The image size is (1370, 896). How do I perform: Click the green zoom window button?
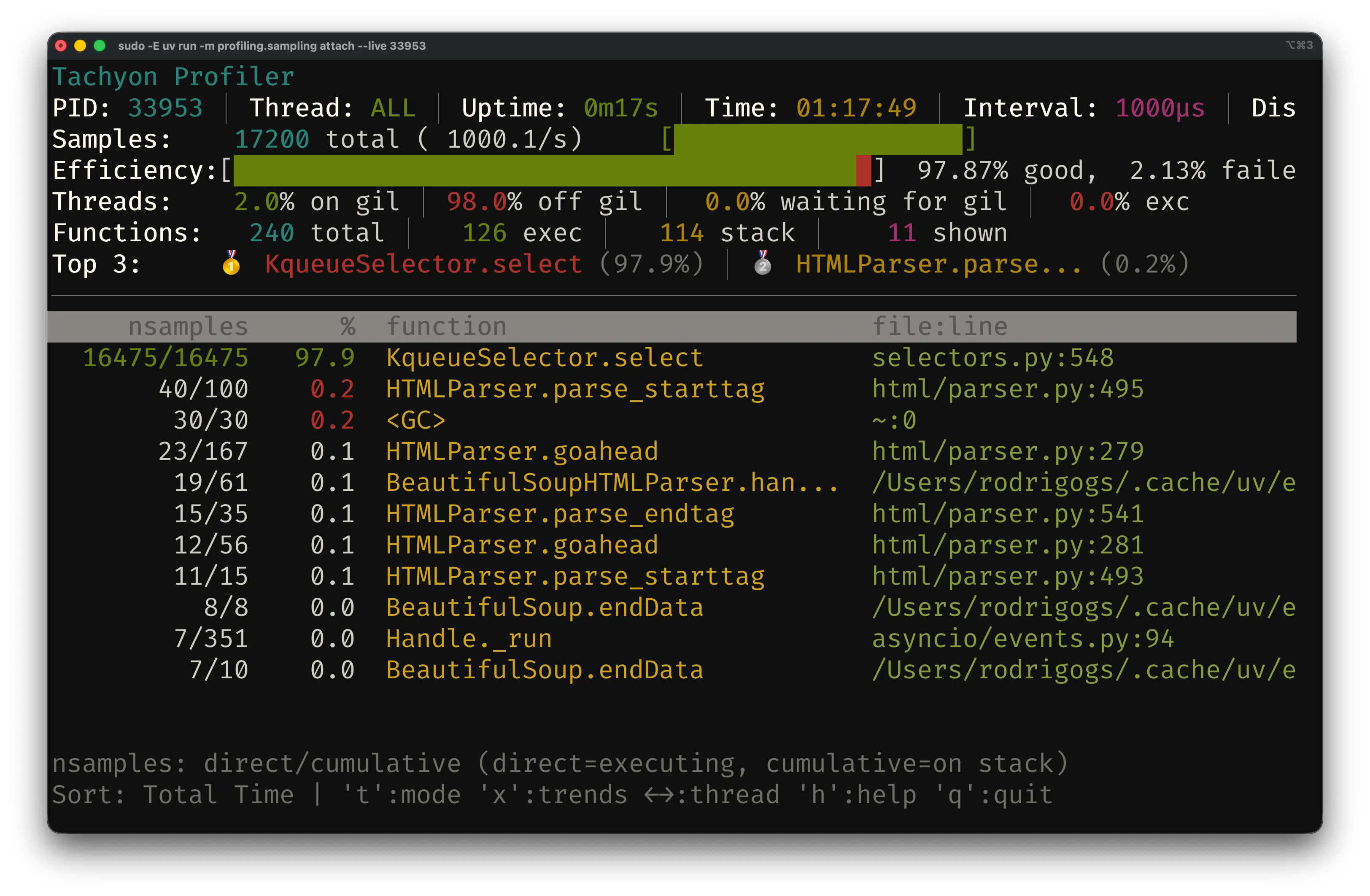click(x=100, y=46)
